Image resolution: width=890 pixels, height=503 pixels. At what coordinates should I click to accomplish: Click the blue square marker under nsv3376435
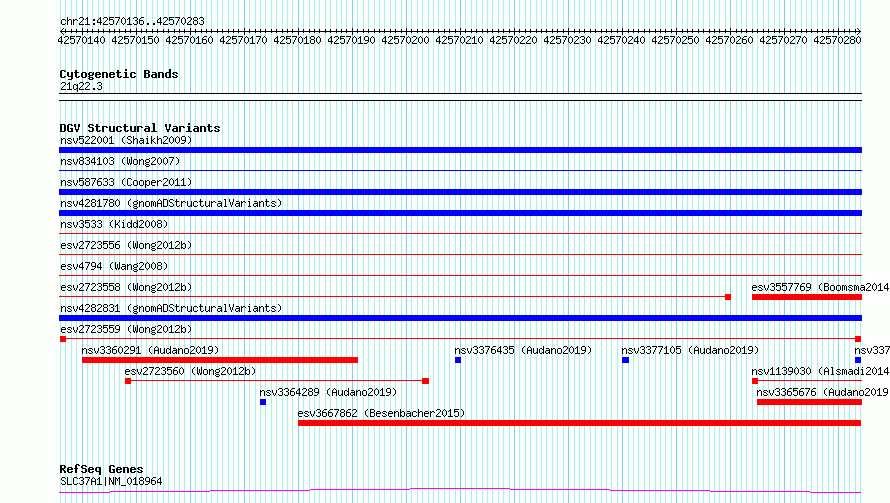tap(458, 360)
